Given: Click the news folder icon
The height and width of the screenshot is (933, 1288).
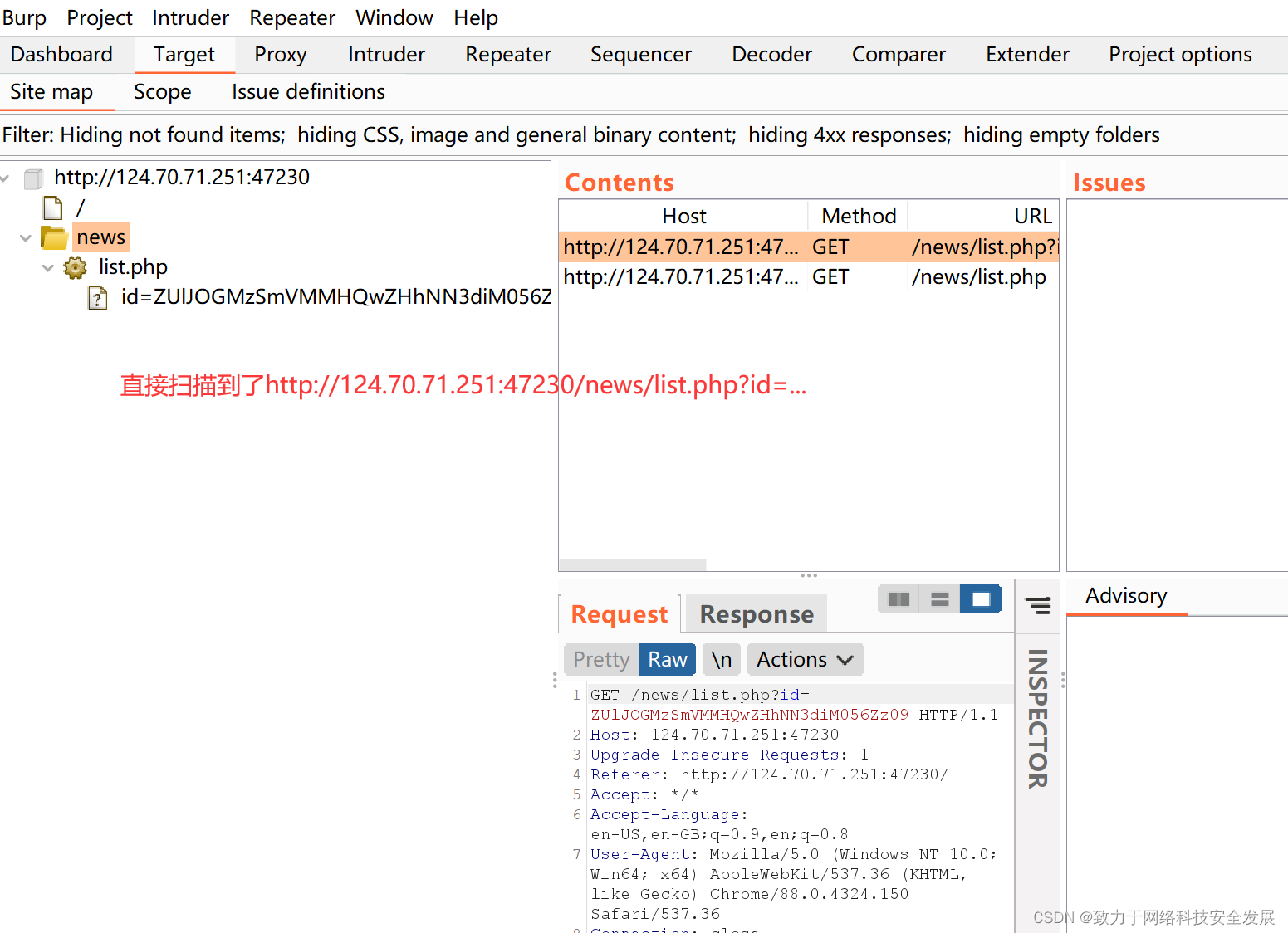Looking at the screenshot, I should 55,238.
